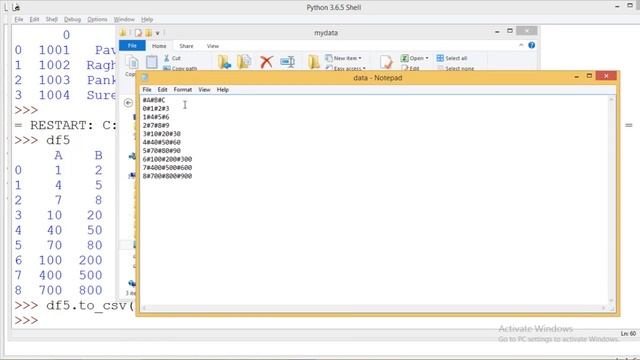
Task: Open Notepad File menu
Action: pyautogui.click(x=147, y=90)
